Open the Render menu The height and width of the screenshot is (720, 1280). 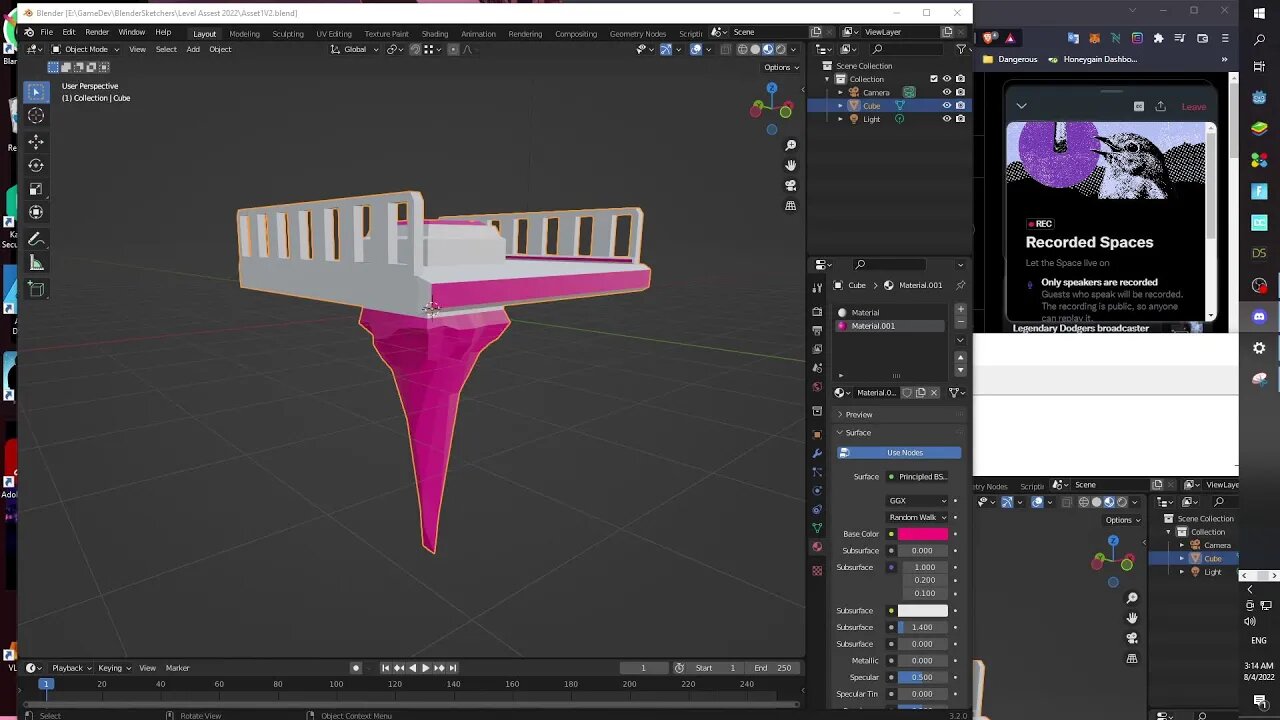click(97, 32)
